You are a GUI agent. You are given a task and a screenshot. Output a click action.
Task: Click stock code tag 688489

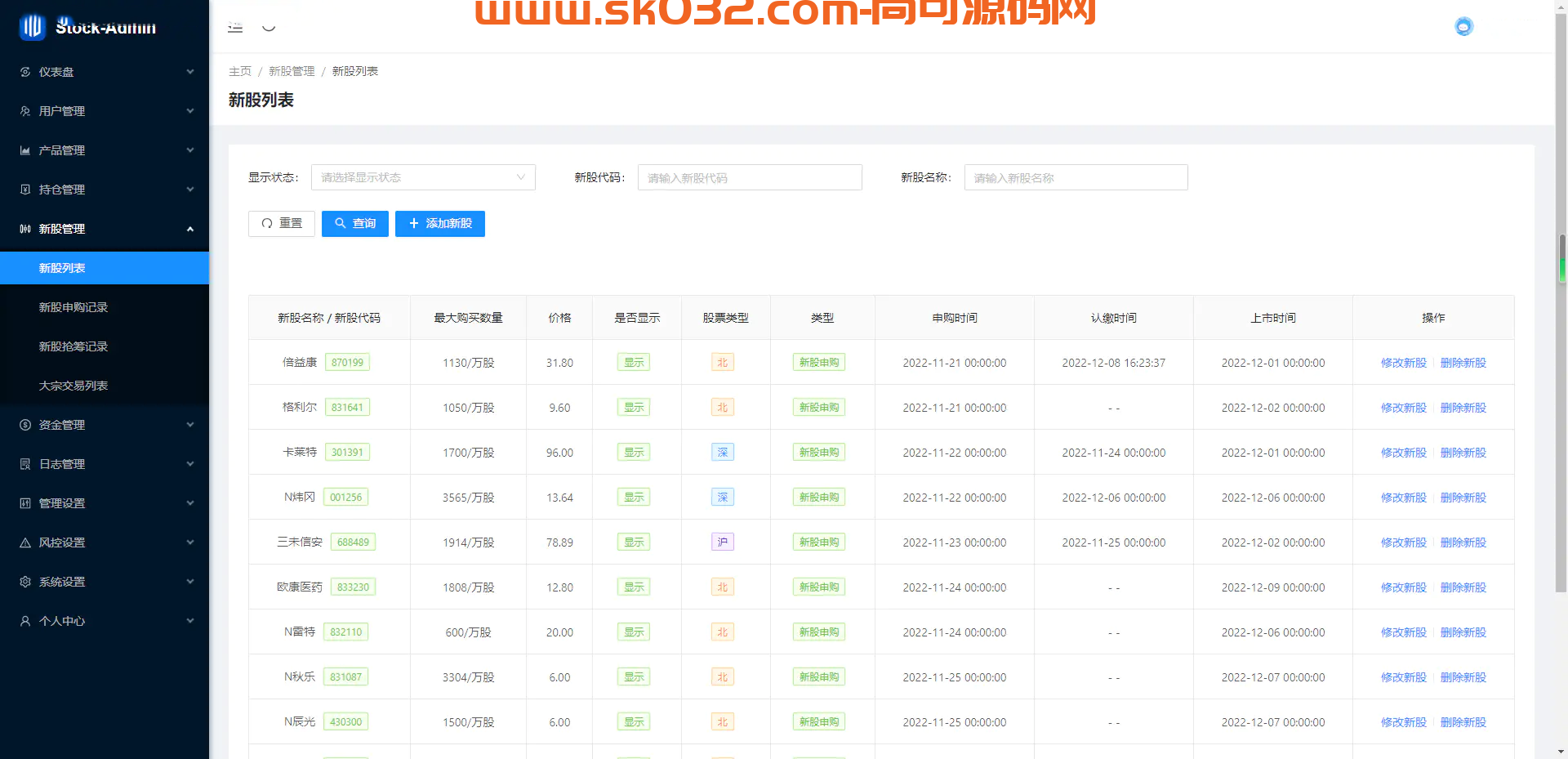353,542
